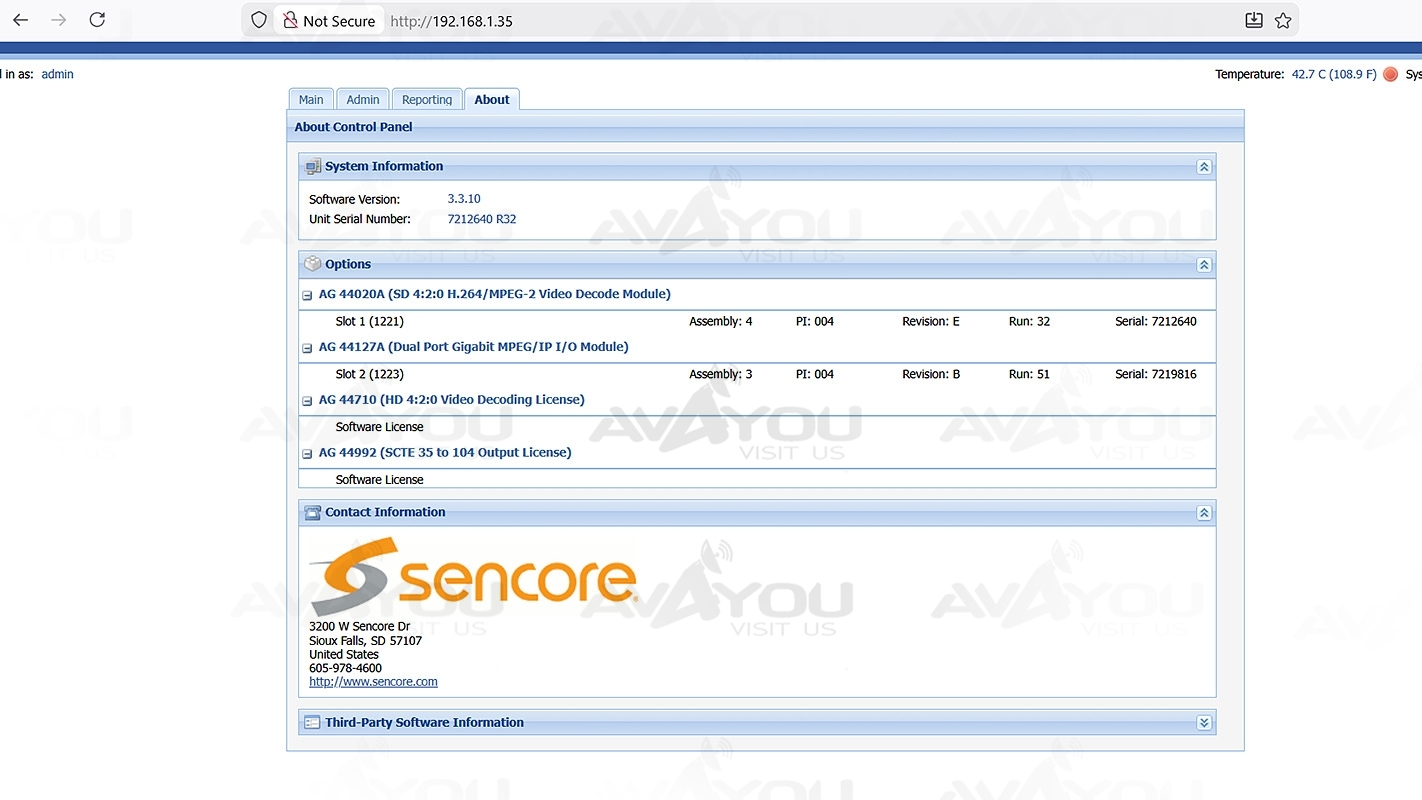Image resolution: width=1422 pixels, height=800 pixels.
Task: Open the www.sencore.com link
Action: 373,682
